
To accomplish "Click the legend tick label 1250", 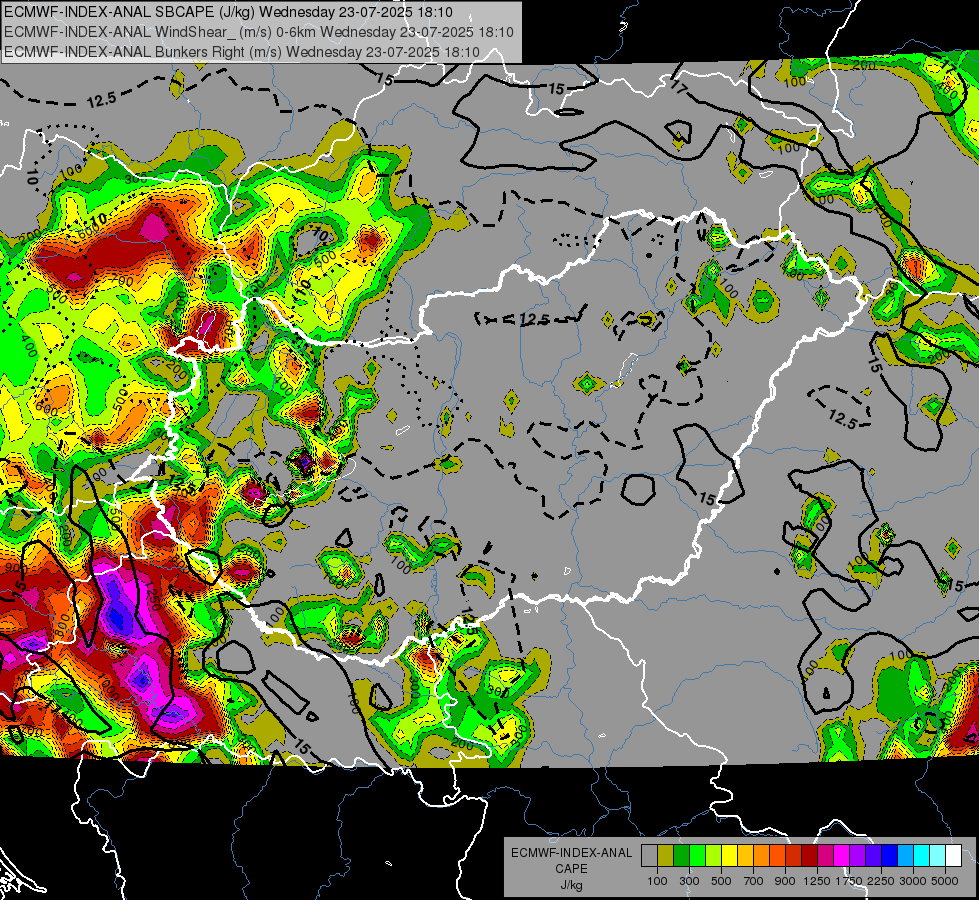I will click(817, 881).
